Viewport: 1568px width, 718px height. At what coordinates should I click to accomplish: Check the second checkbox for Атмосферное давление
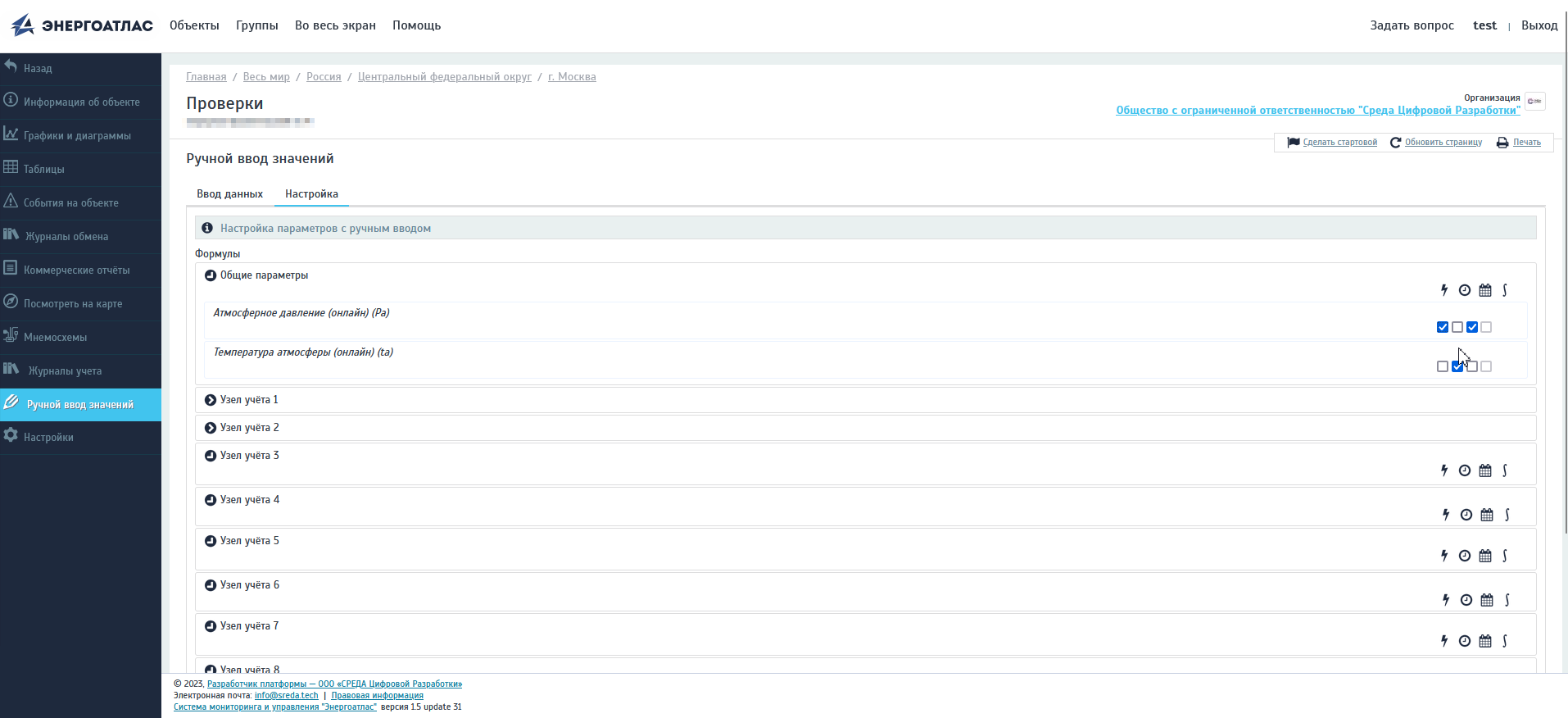point(1457,327)
